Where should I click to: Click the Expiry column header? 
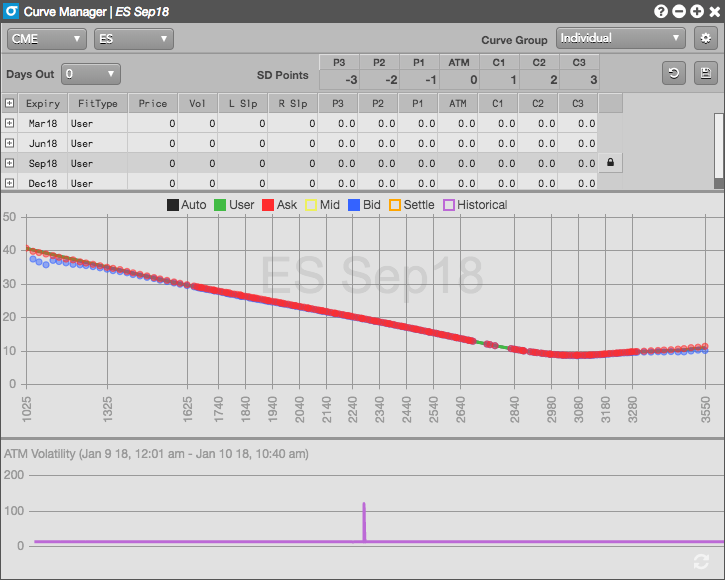[x=43, y=103]
